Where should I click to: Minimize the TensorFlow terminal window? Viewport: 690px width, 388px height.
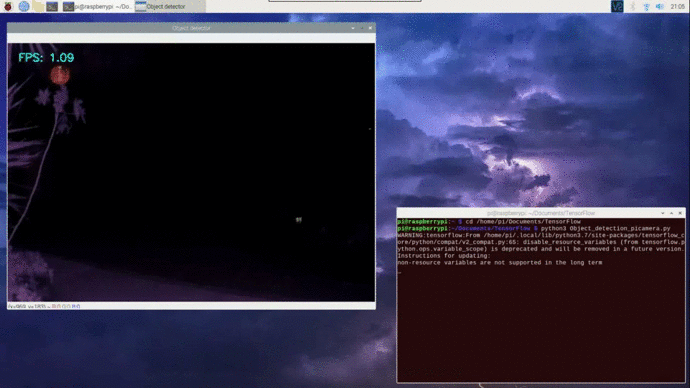[663, 213]
